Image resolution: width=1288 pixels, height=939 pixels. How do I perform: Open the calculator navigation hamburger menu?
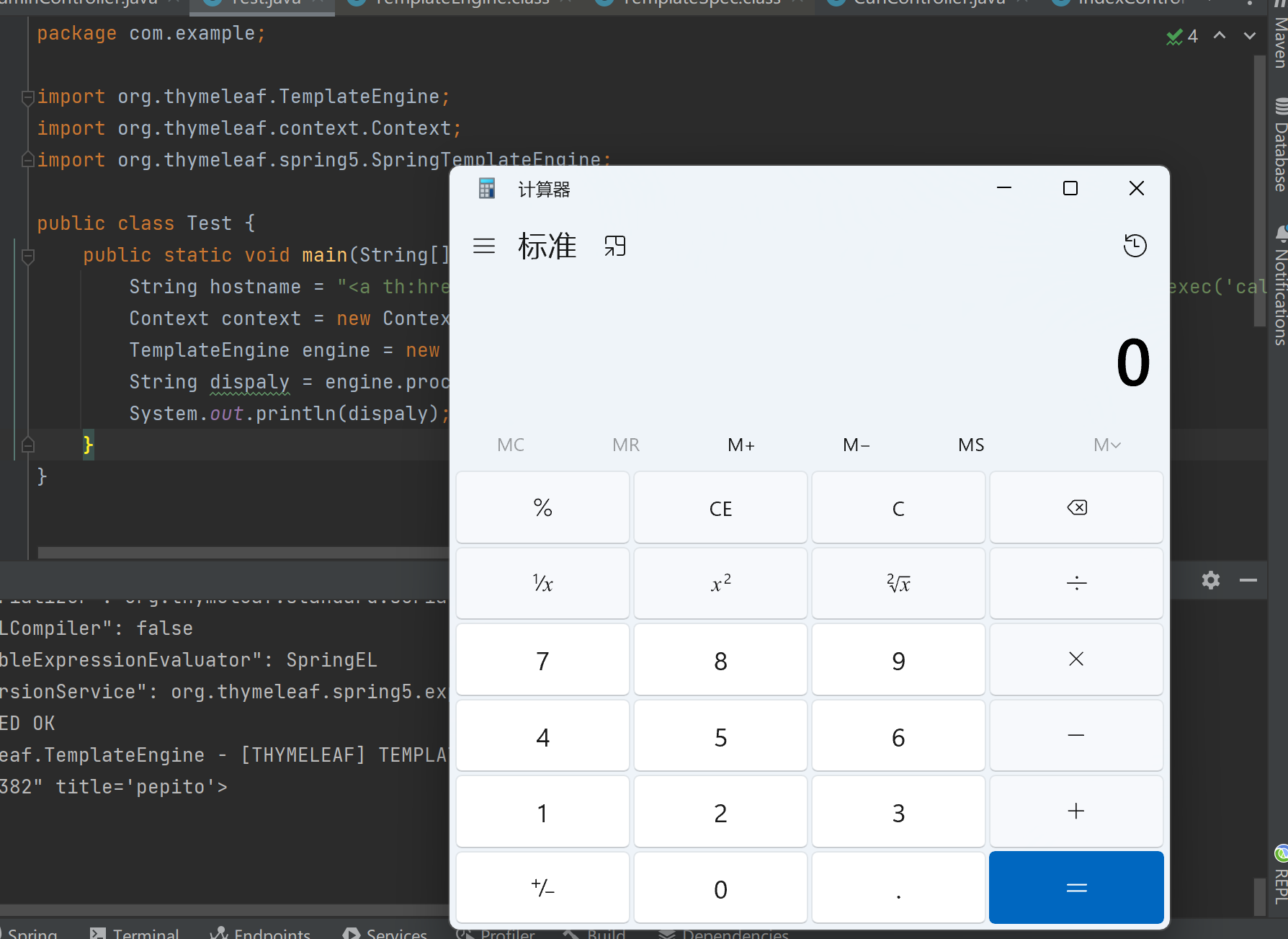(484, 246)
